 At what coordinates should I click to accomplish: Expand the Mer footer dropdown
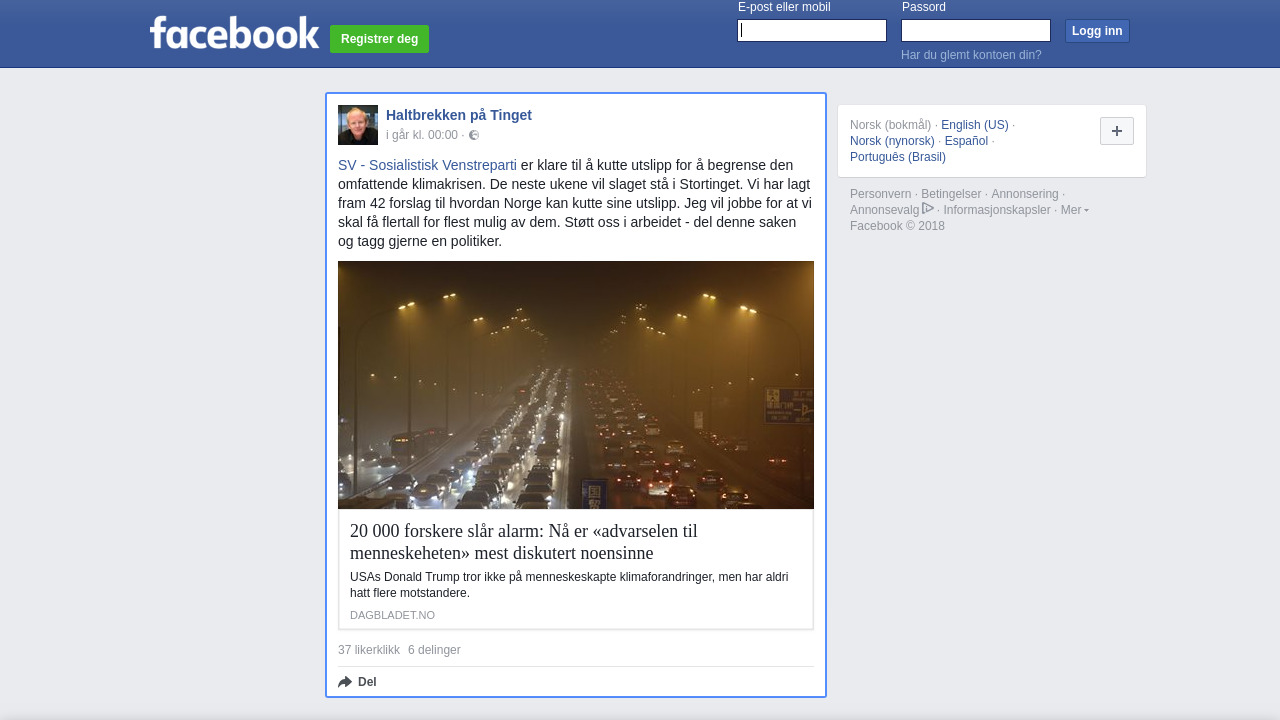[1074, 210]
